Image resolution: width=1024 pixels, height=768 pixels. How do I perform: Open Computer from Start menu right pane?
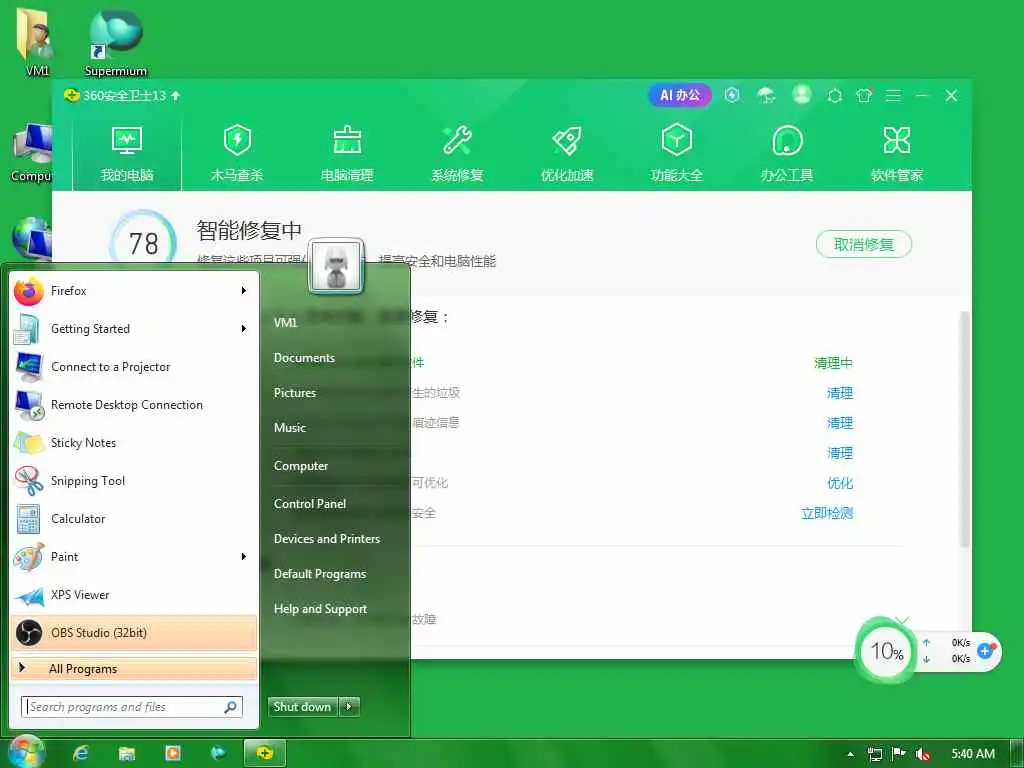click(x=301, y=466)
